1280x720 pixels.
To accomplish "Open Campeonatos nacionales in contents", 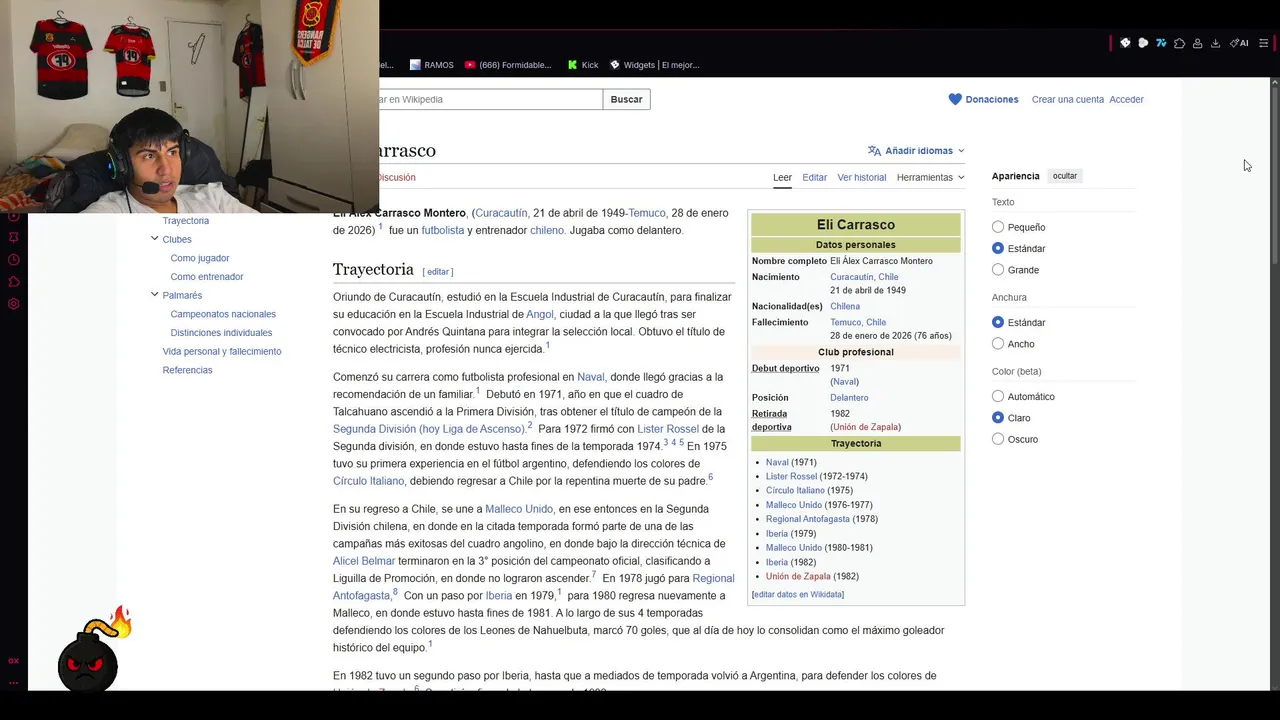I will coord(223,314).
